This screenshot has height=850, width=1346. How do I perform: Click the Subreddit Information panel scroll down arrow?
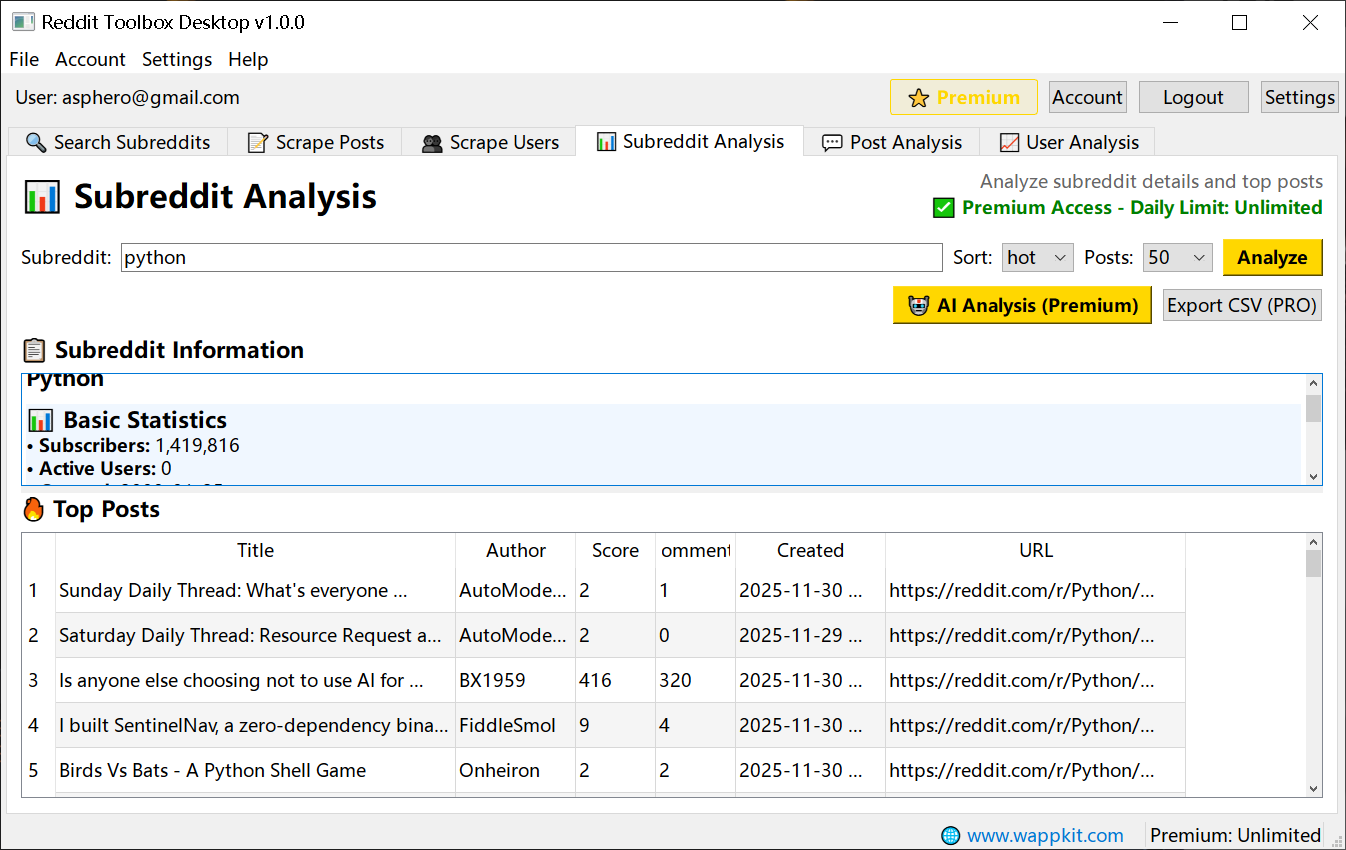click(1313, 476)
